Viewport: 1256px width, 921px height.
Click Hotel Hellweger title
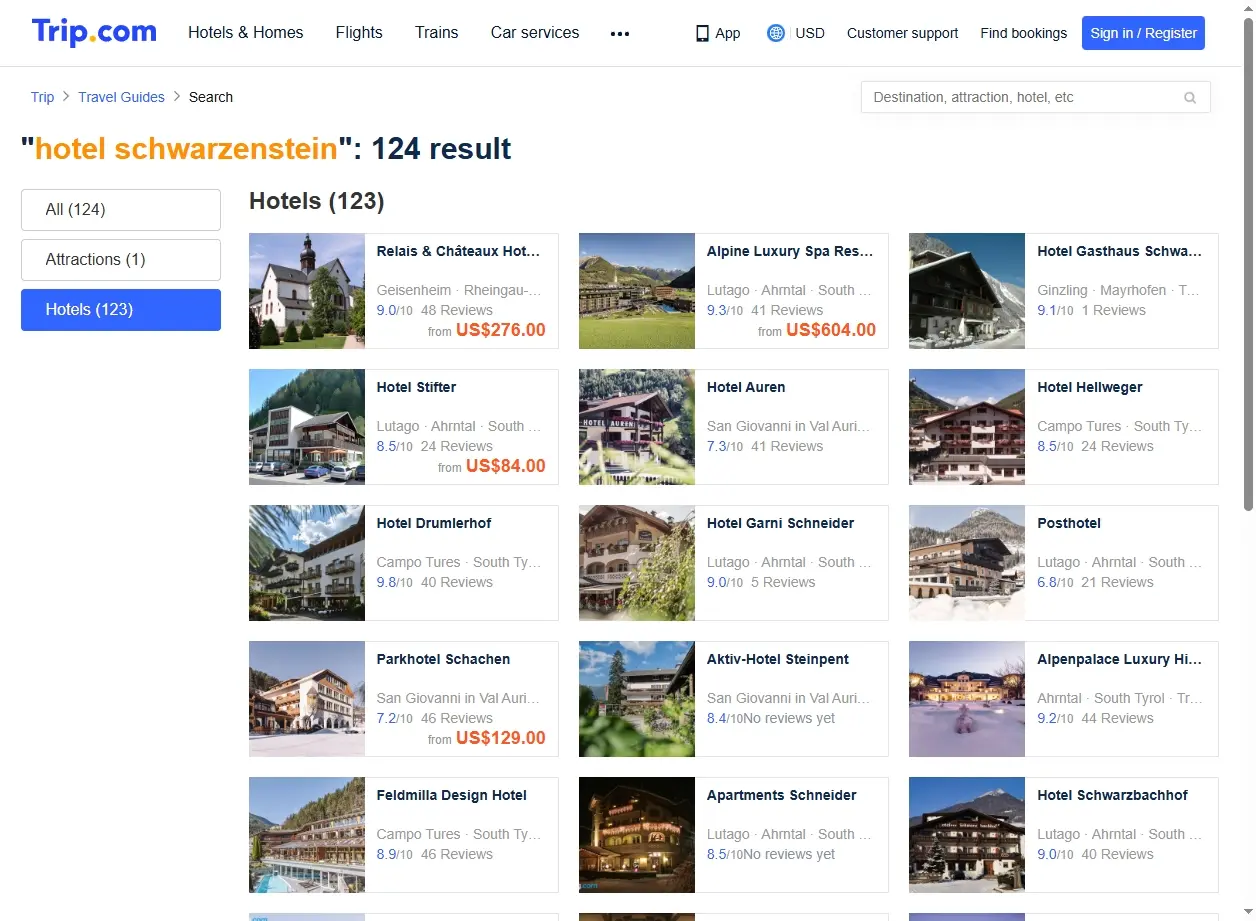point(1090,387)
